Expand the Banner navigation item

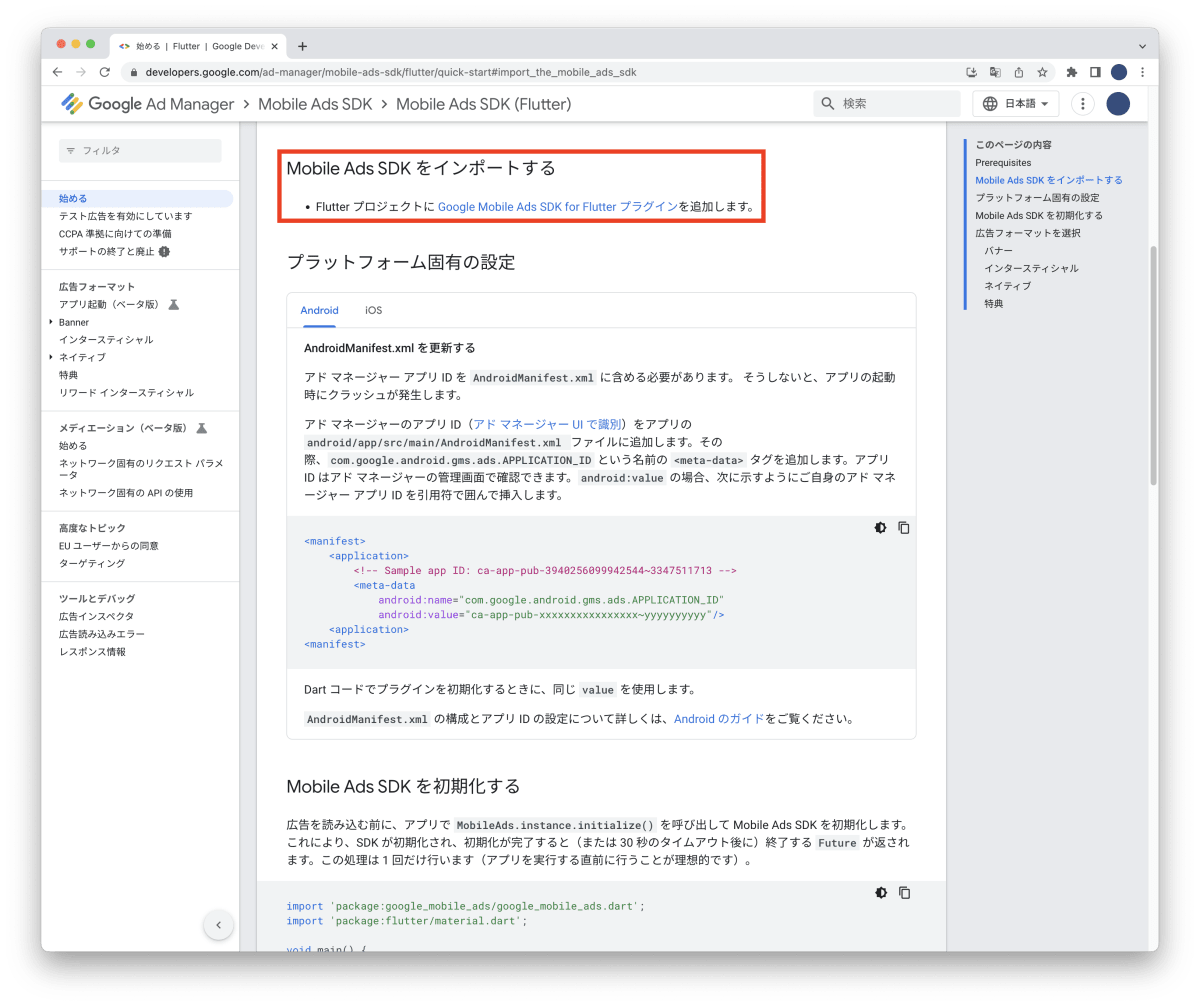tap(51, 322)
